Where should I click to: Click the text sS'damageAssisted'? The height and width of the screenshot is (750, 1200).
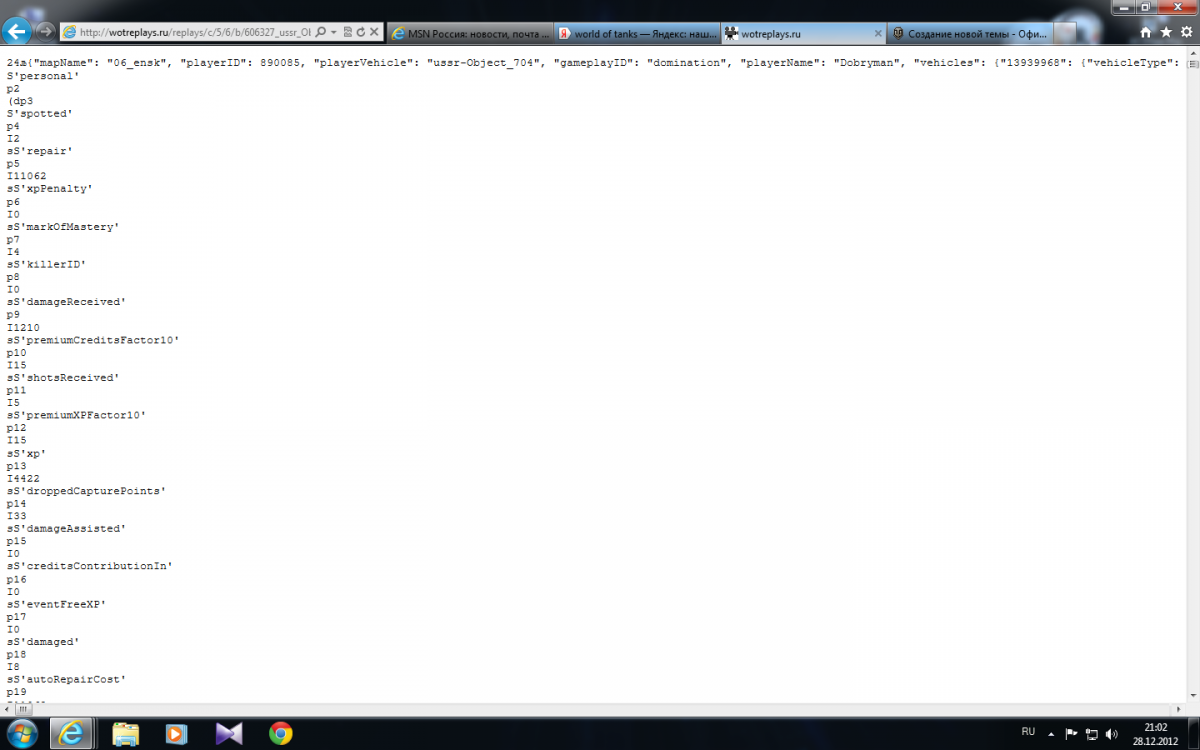(x=66, y=528)
